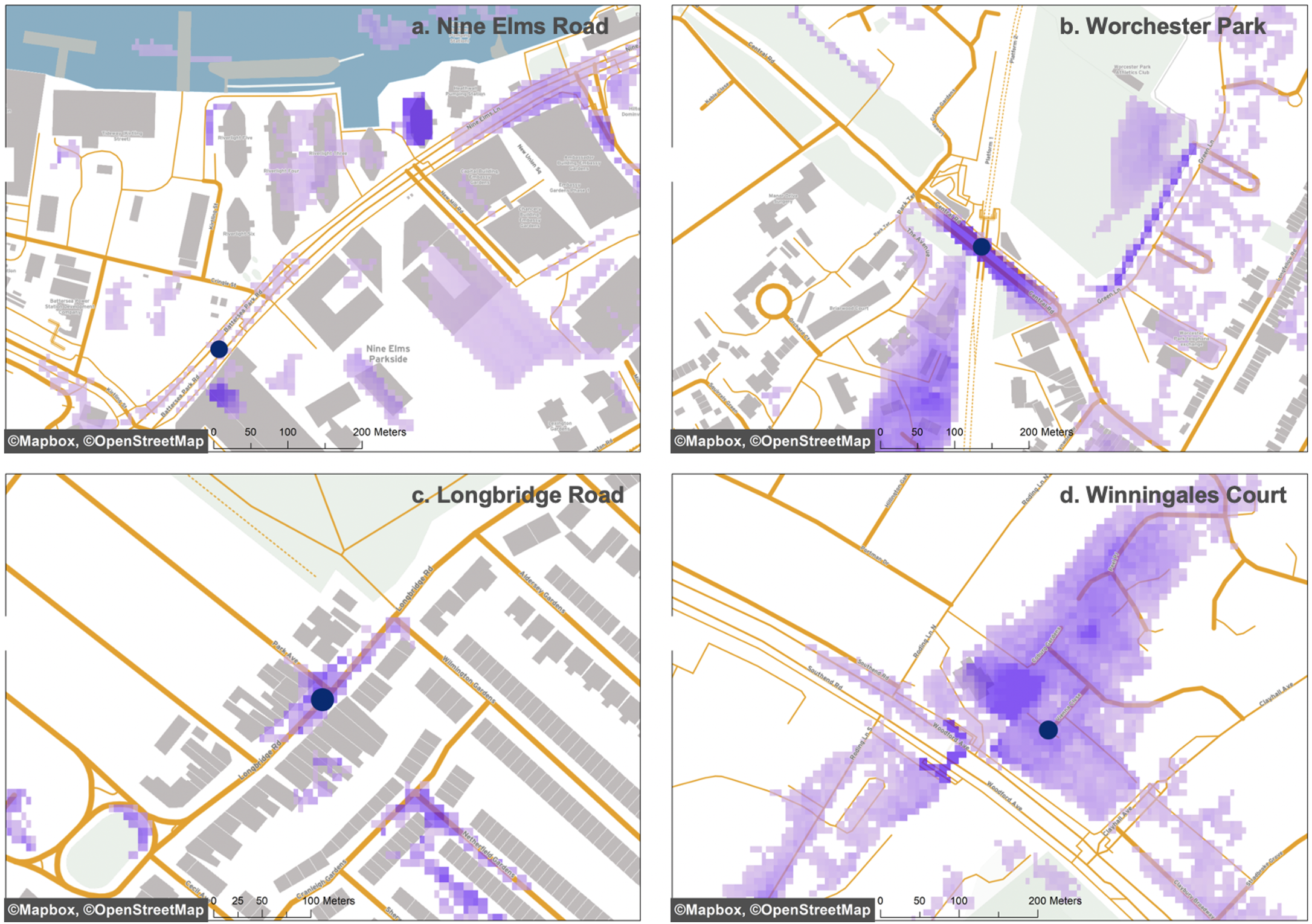The width and height of the screenshot is (1312, 924).
Task: Click the dark blue marker in Winningales Court map
Action: click(x=1048, y=730)
